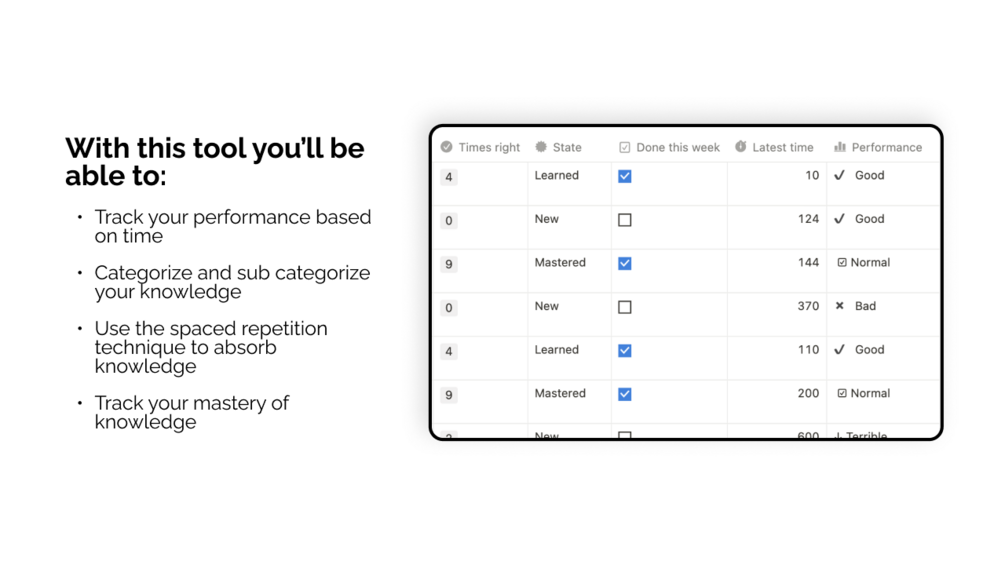1005x565 pixels.
Task: Open the Times right column header menu
Action: click(489, 147)
